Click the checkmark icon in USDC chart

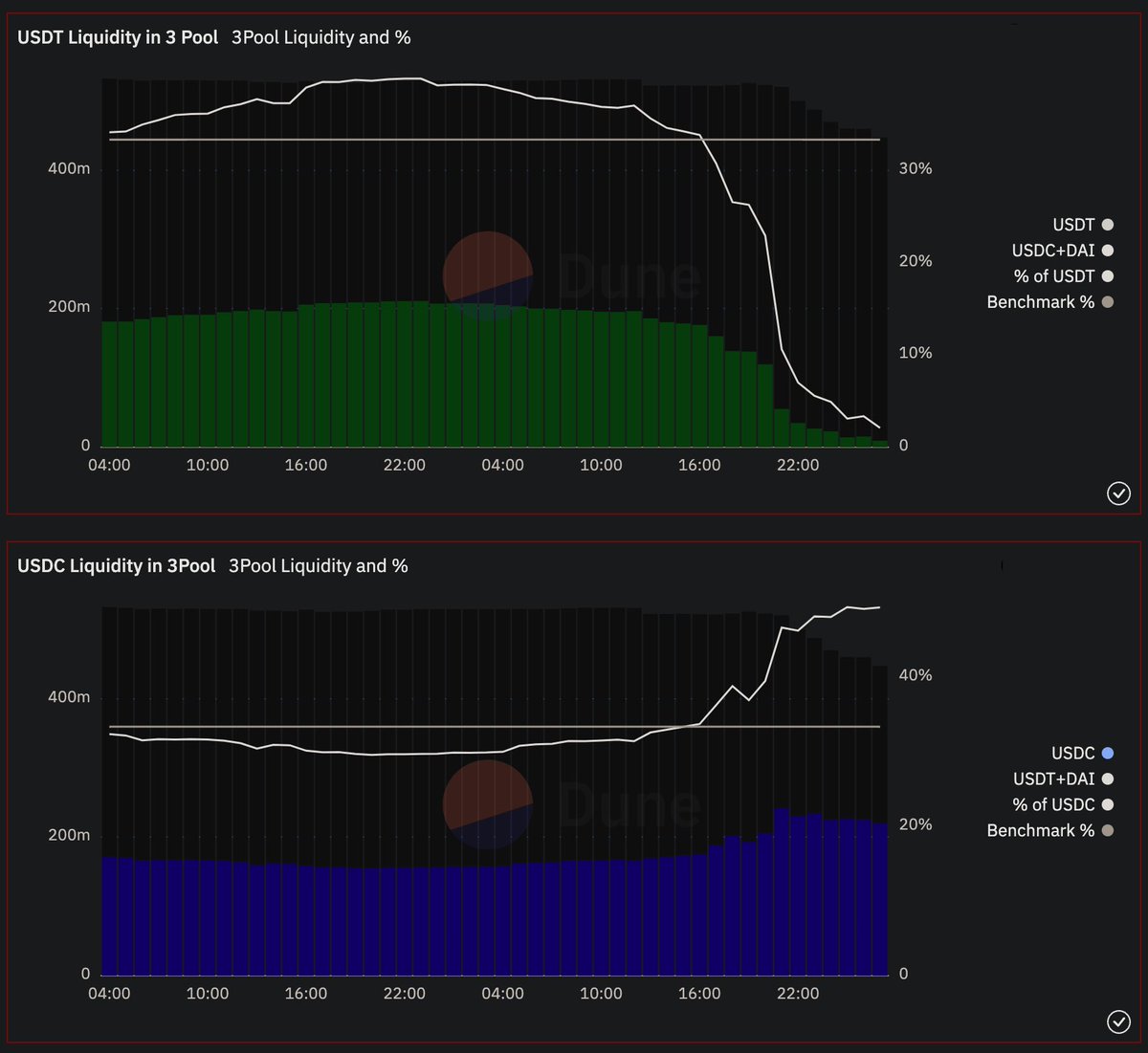coord(1118,1022)
